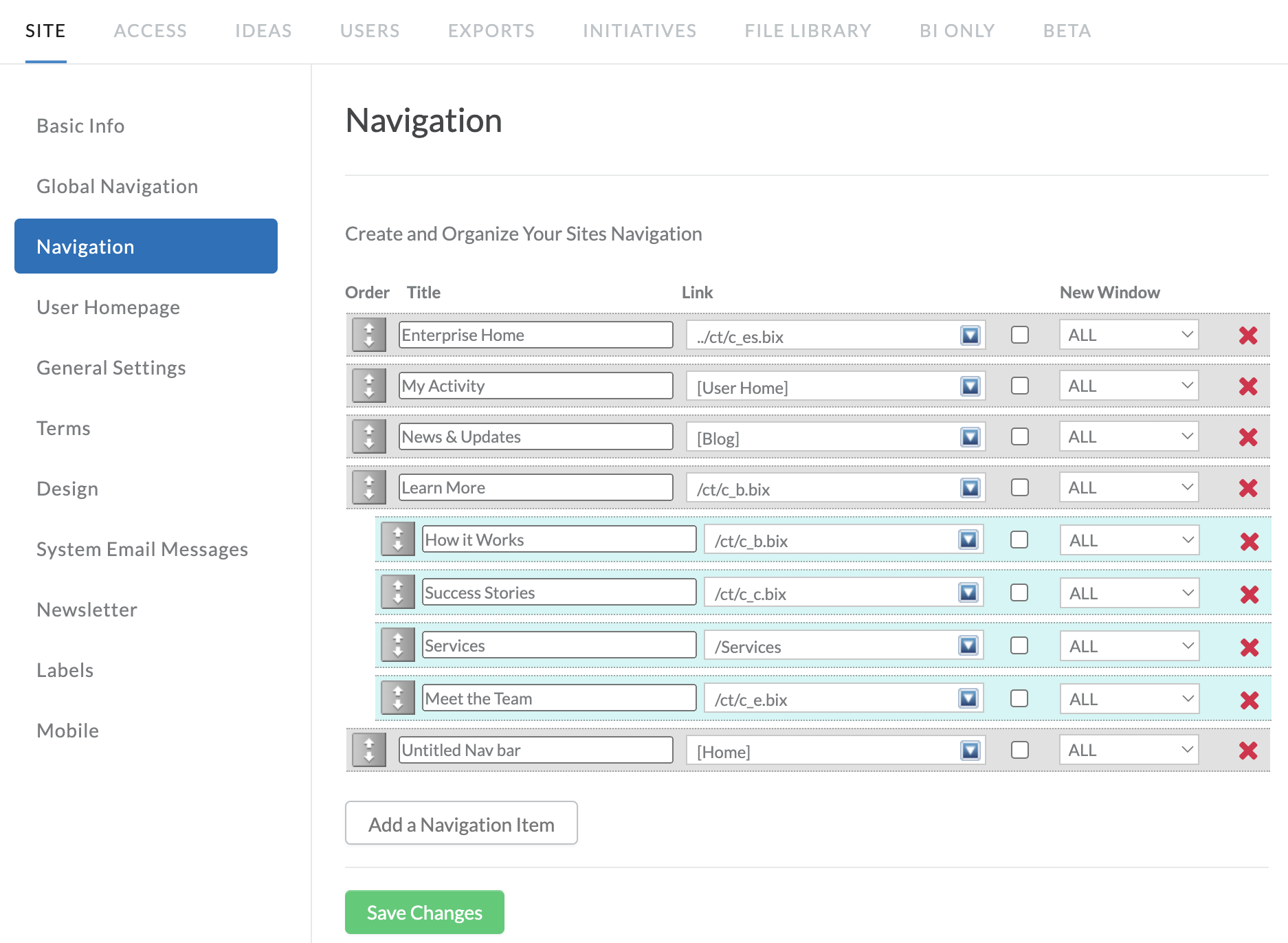Open ALL dropdown for Learn More row

click(1129, 487)
